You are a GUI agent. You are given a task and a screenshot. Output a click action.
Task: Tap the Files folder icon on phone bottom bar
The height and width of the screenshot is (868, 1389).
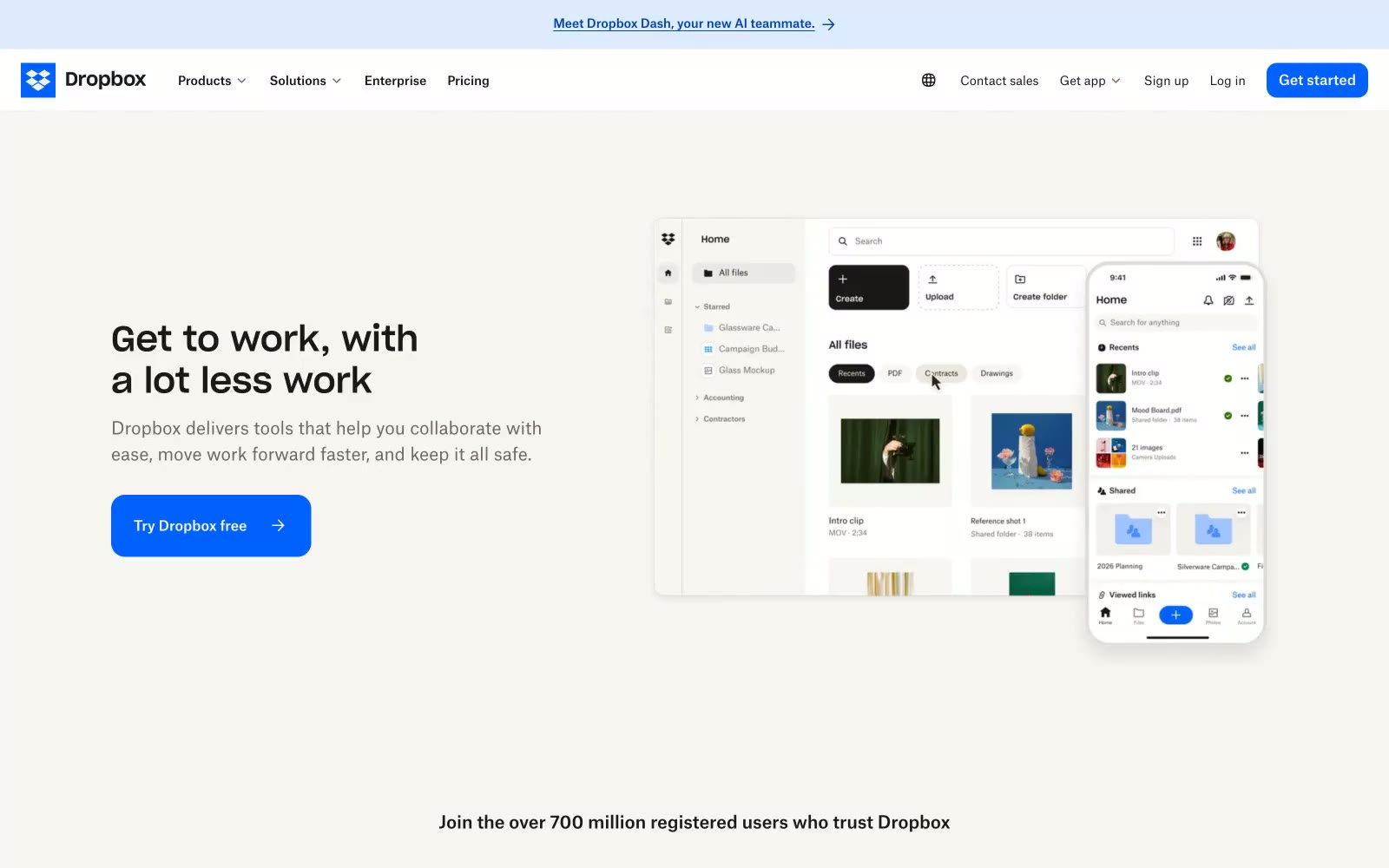1138,613
